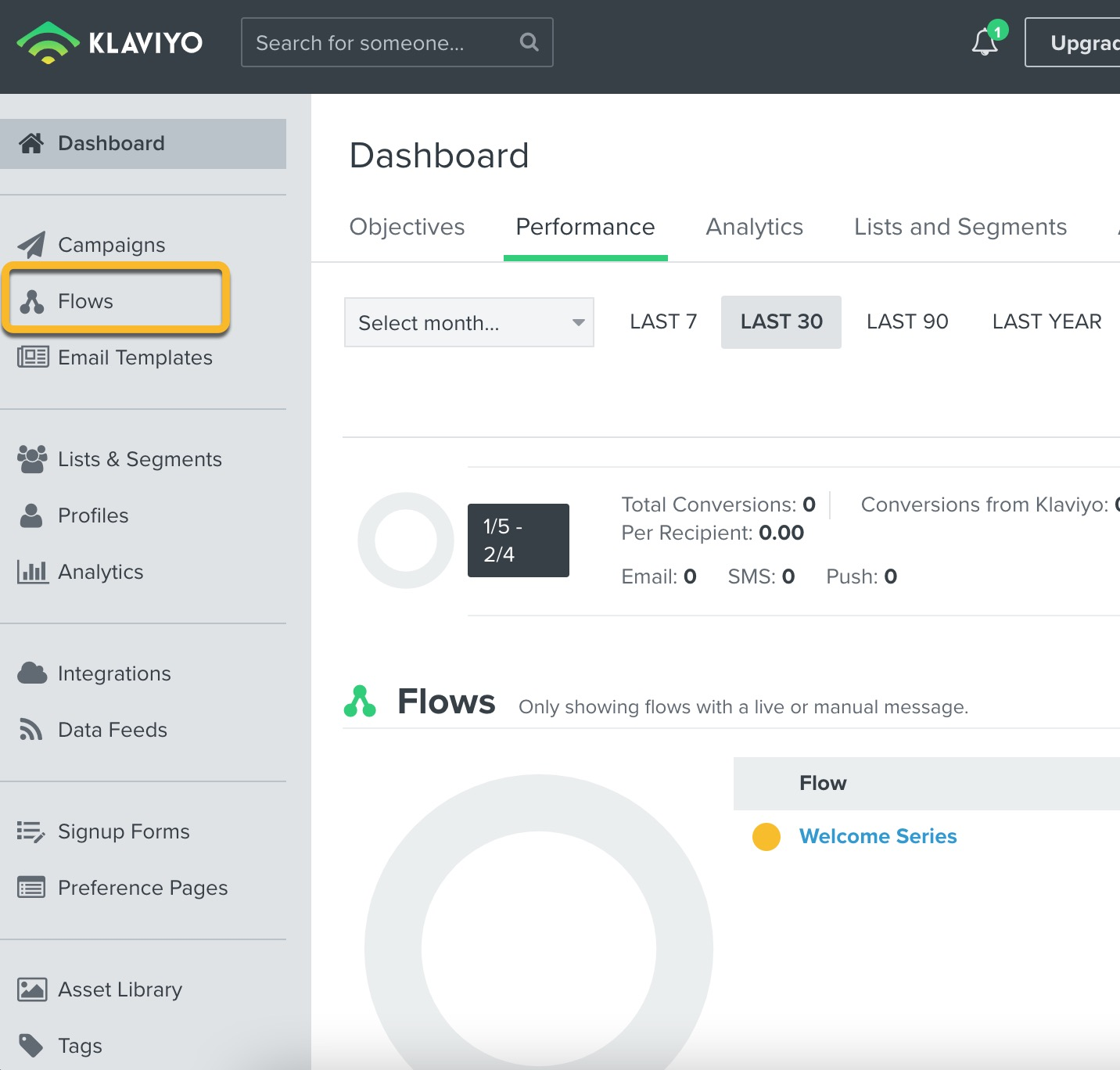Viewport: 1120px width, 1070px height.
Task: Click the Signup Forms icon
Action: [31, 831]
